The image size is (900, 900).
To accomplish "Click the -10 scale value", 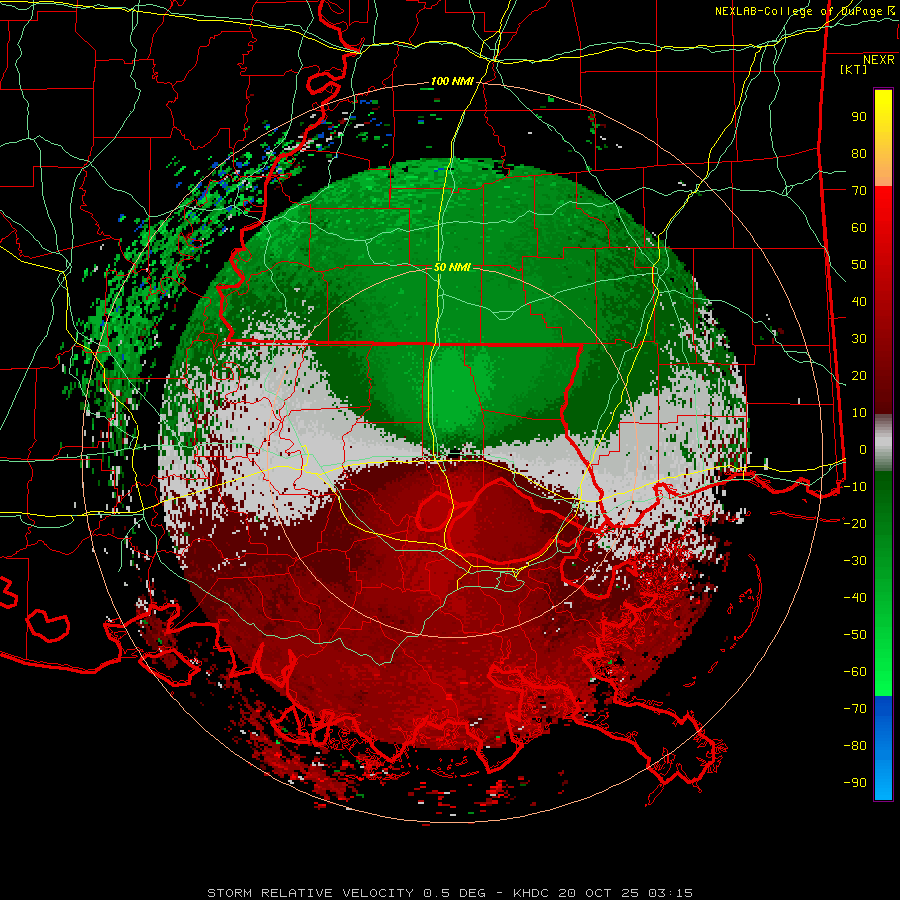I will point(855,487).
